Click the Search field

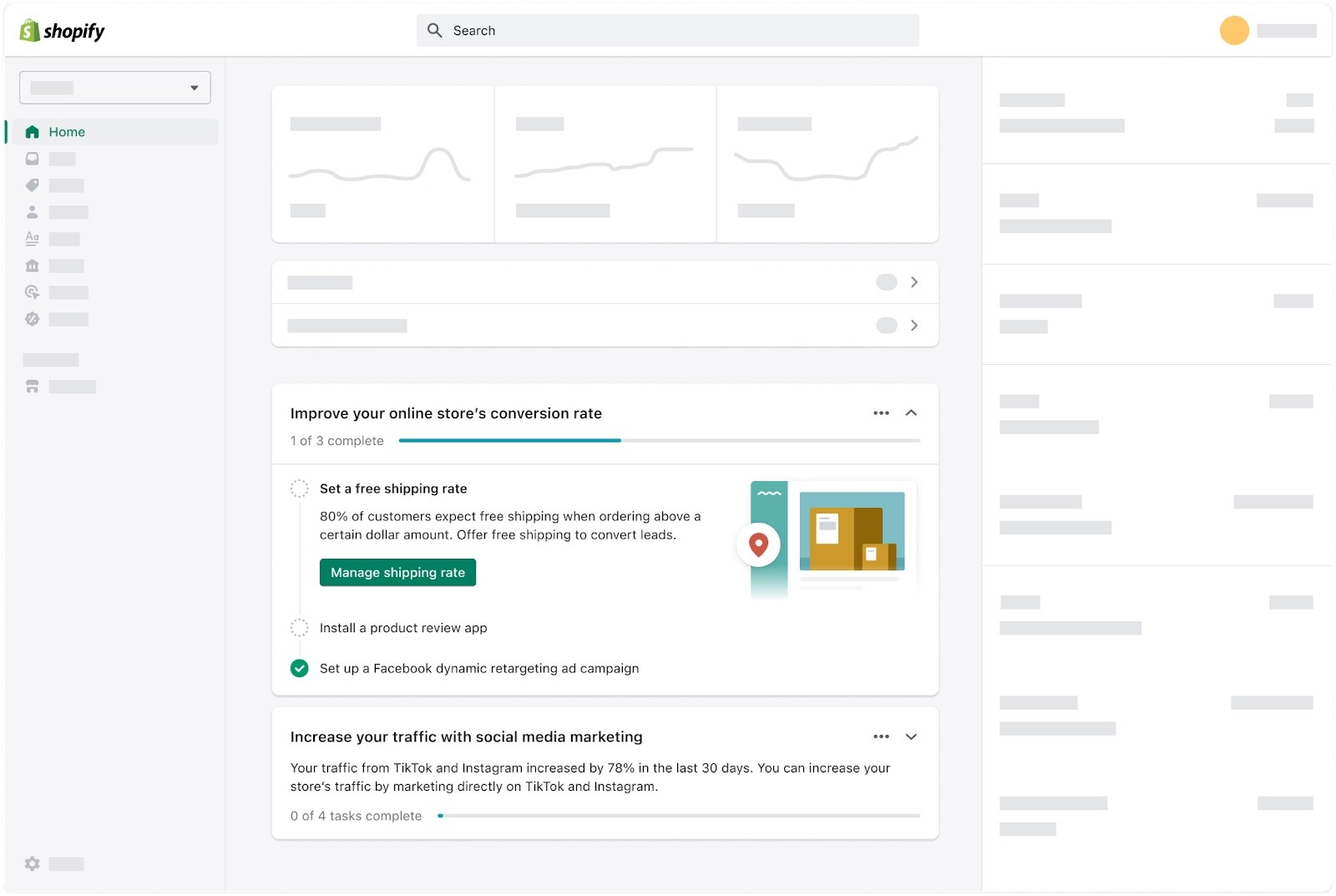(668, 31)
